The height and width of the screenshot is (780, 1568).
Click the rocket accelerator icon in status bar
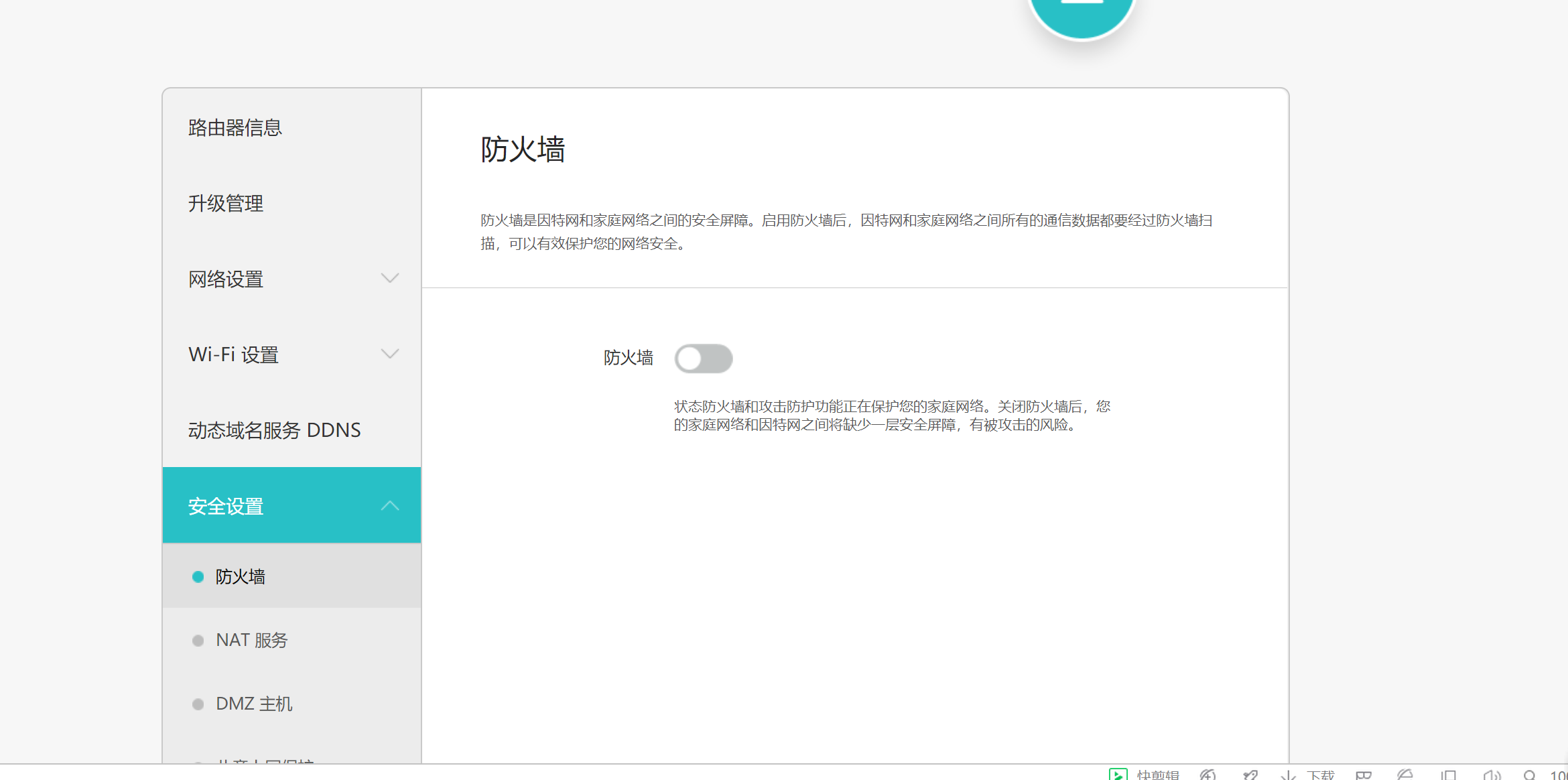1250,775
